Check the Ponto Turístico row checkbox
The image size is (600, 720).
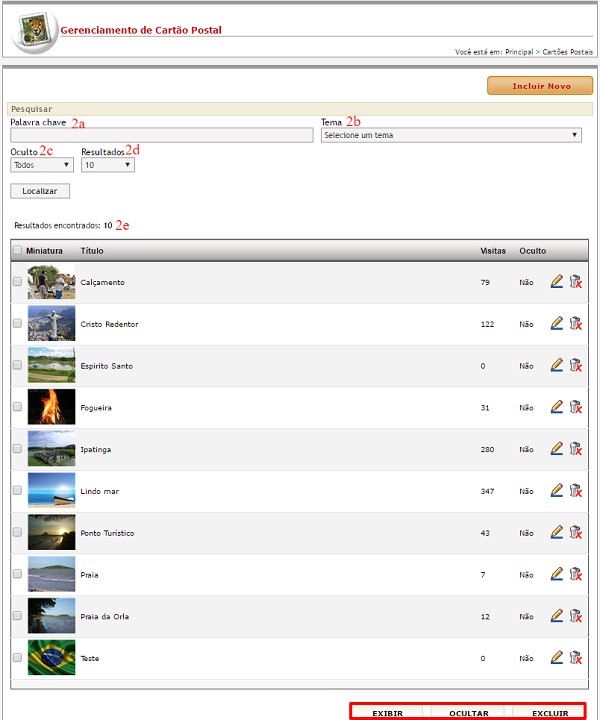(x=17, y=532)
